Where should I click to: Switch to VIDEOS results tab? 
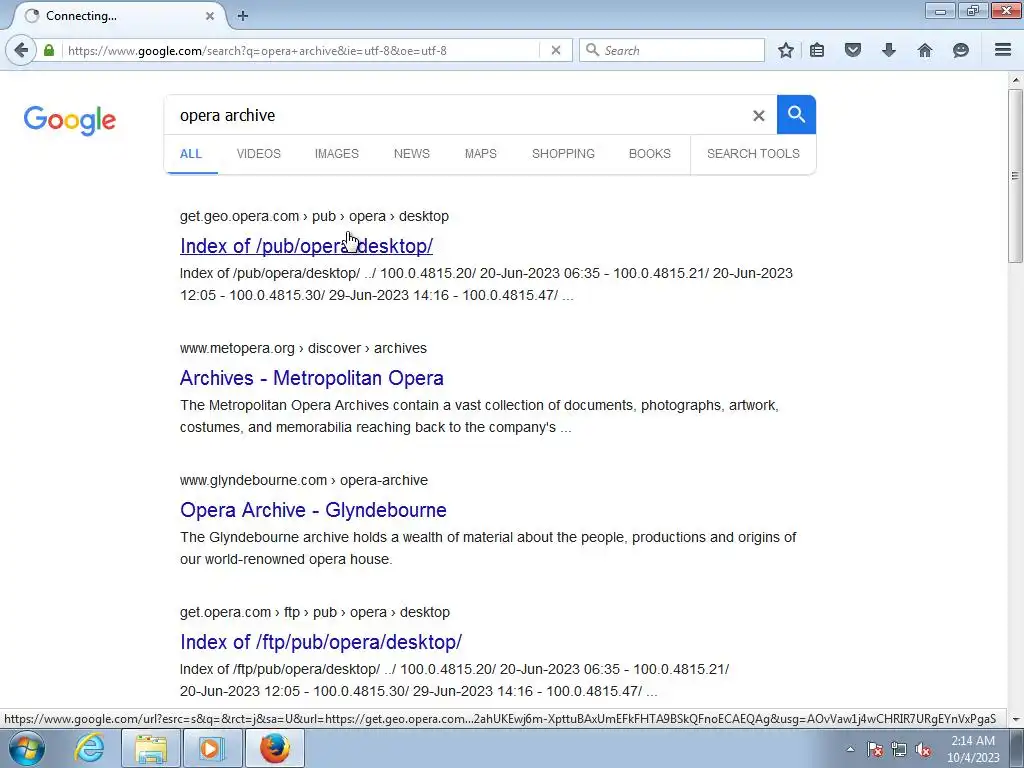coord(259,154)
